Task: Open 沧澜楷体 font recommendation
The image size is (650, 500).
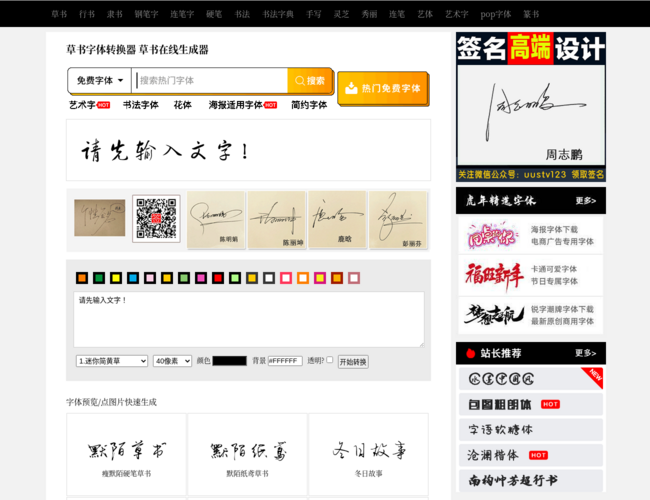Action: click(x=531, y=455)
